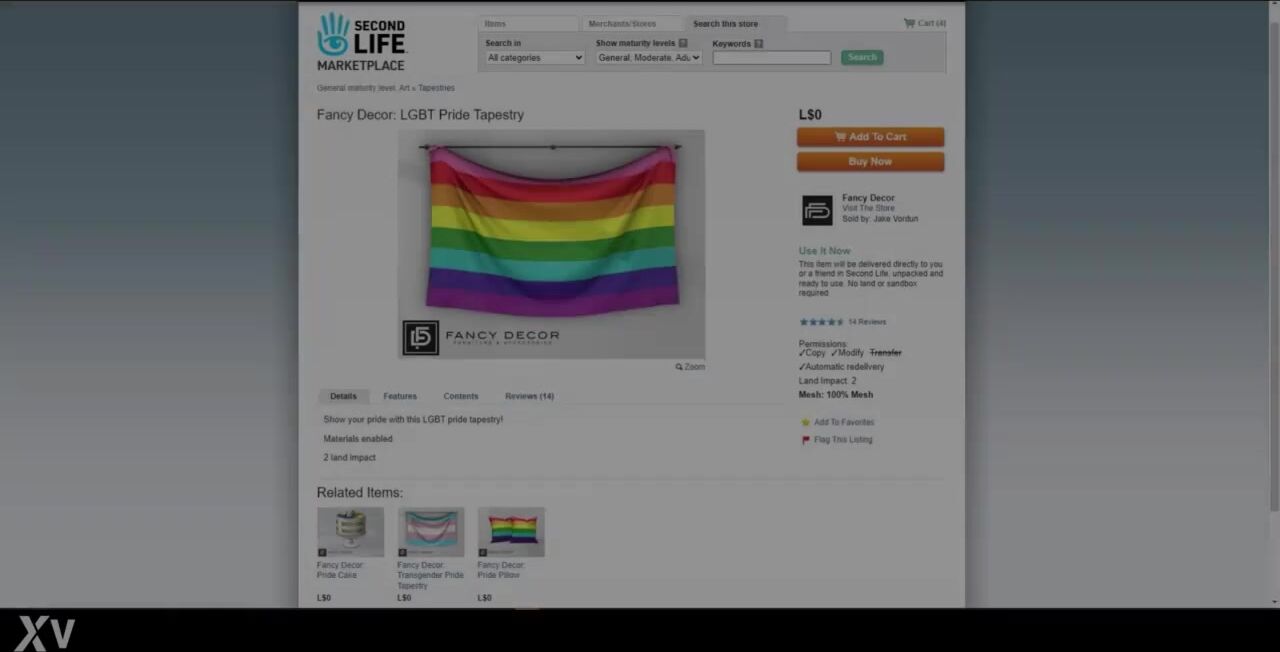Click the Fancy Decor store logo

coord(817,210)
